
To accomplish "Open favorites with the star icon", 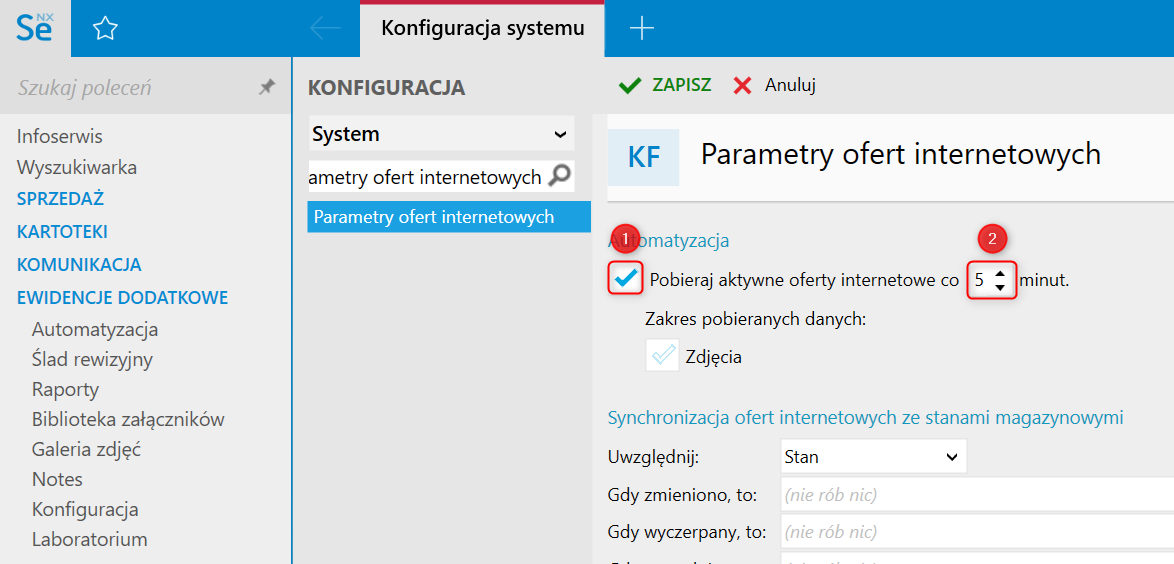I will tap(105, 29).
